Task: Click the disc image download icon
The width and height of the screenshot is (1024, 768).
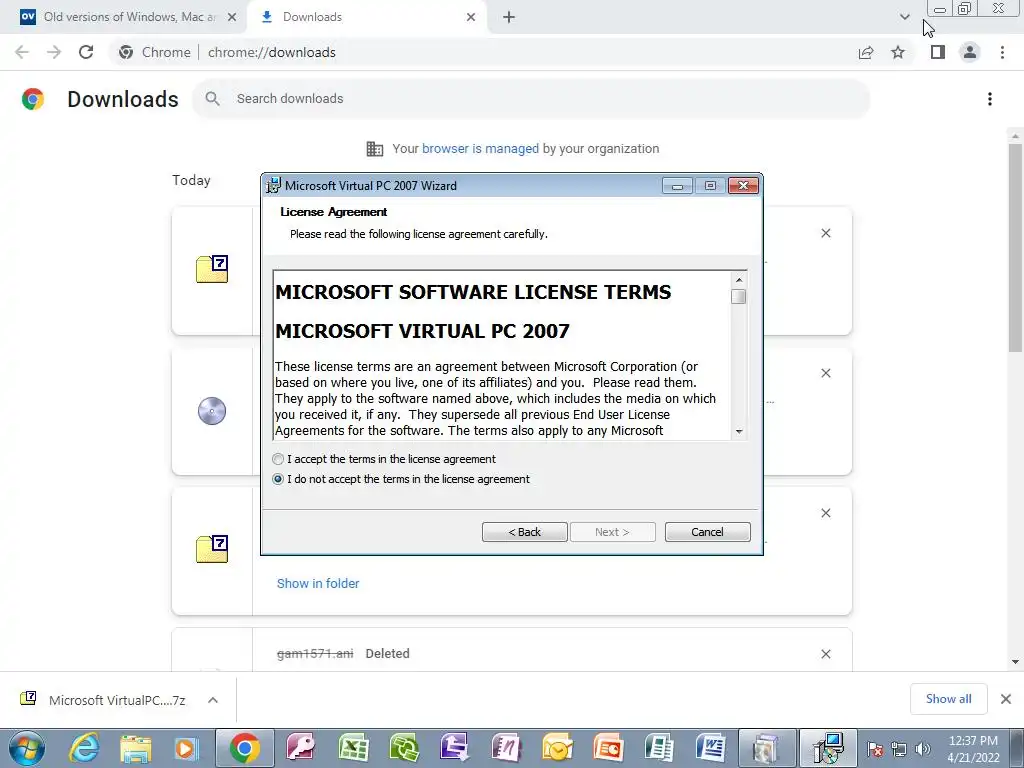Action: pyautogui.click(x=212, y=411)
